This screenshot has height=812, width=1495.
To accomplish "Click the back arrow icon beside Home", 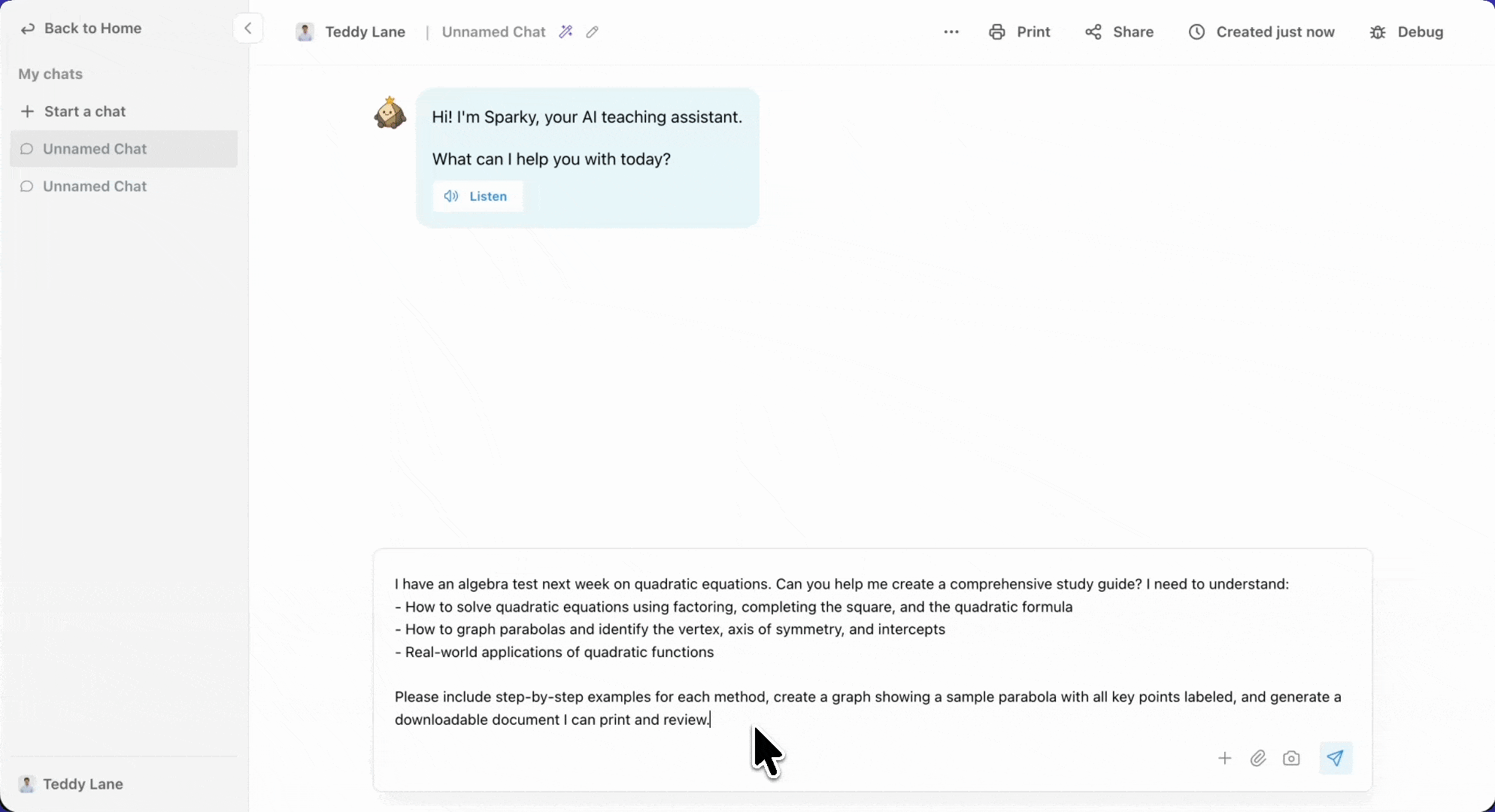I will [x=28, y=29].
